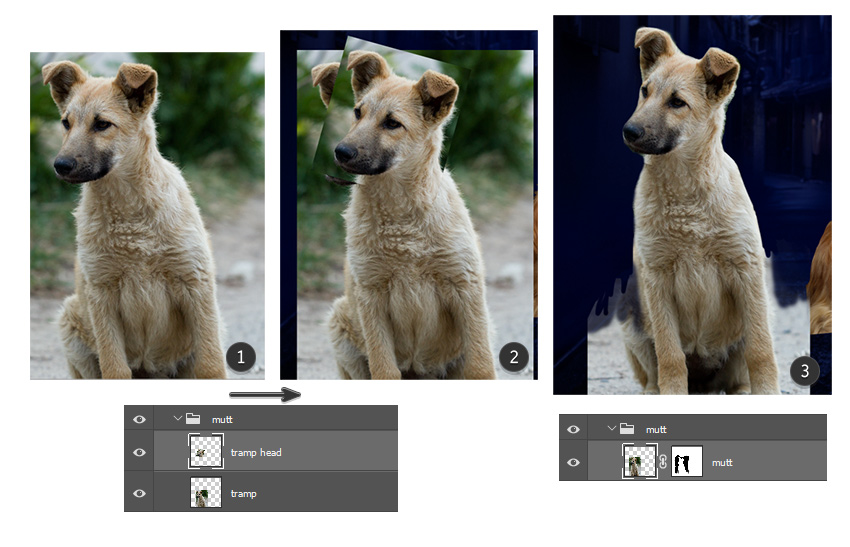Viewport: 850px width, 547px height.
Task: Click folder icon of left mutt group
Action: point(193,419)
